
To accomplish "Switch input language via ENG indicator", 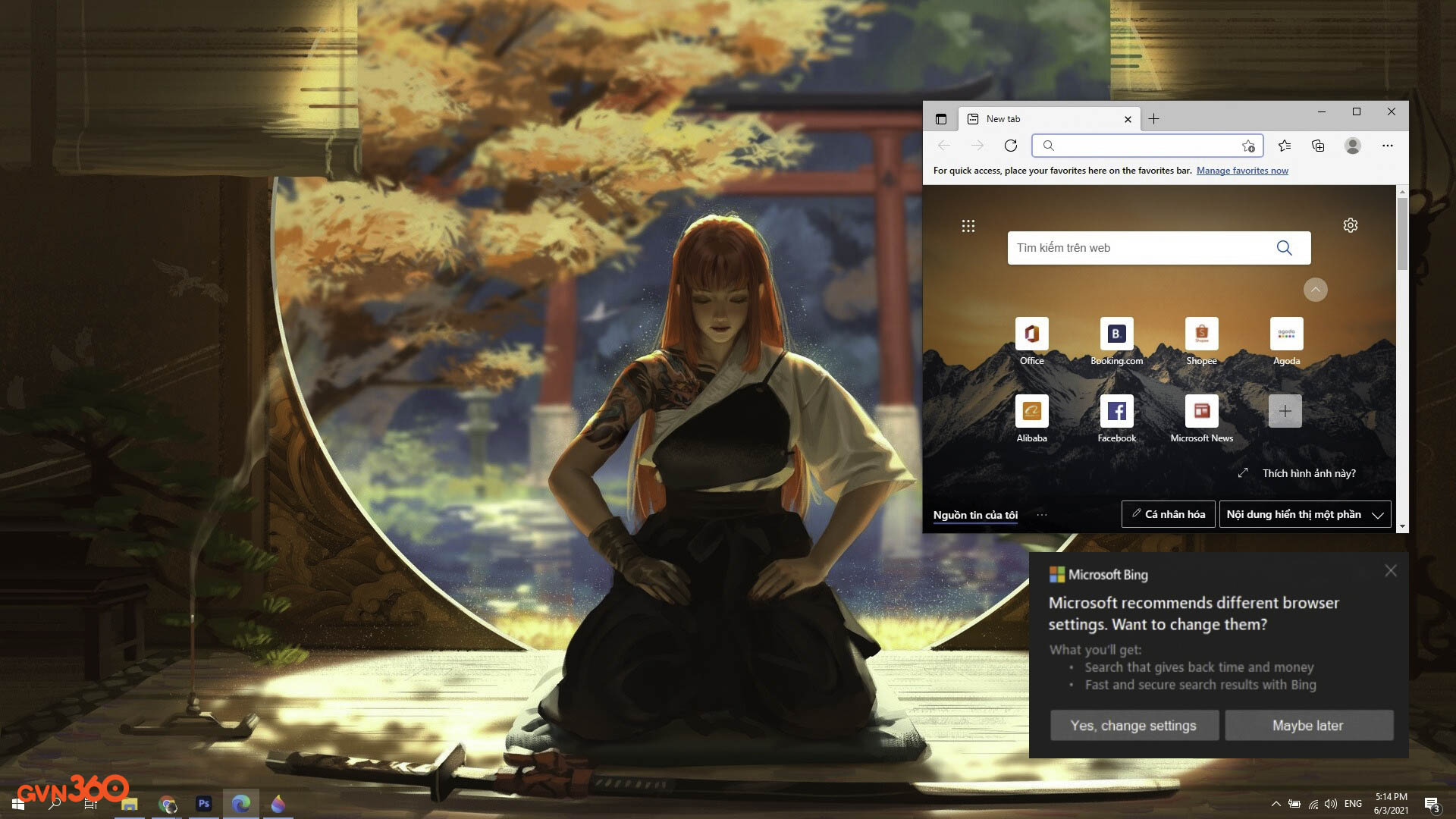I will click(x=1353, y=804).
